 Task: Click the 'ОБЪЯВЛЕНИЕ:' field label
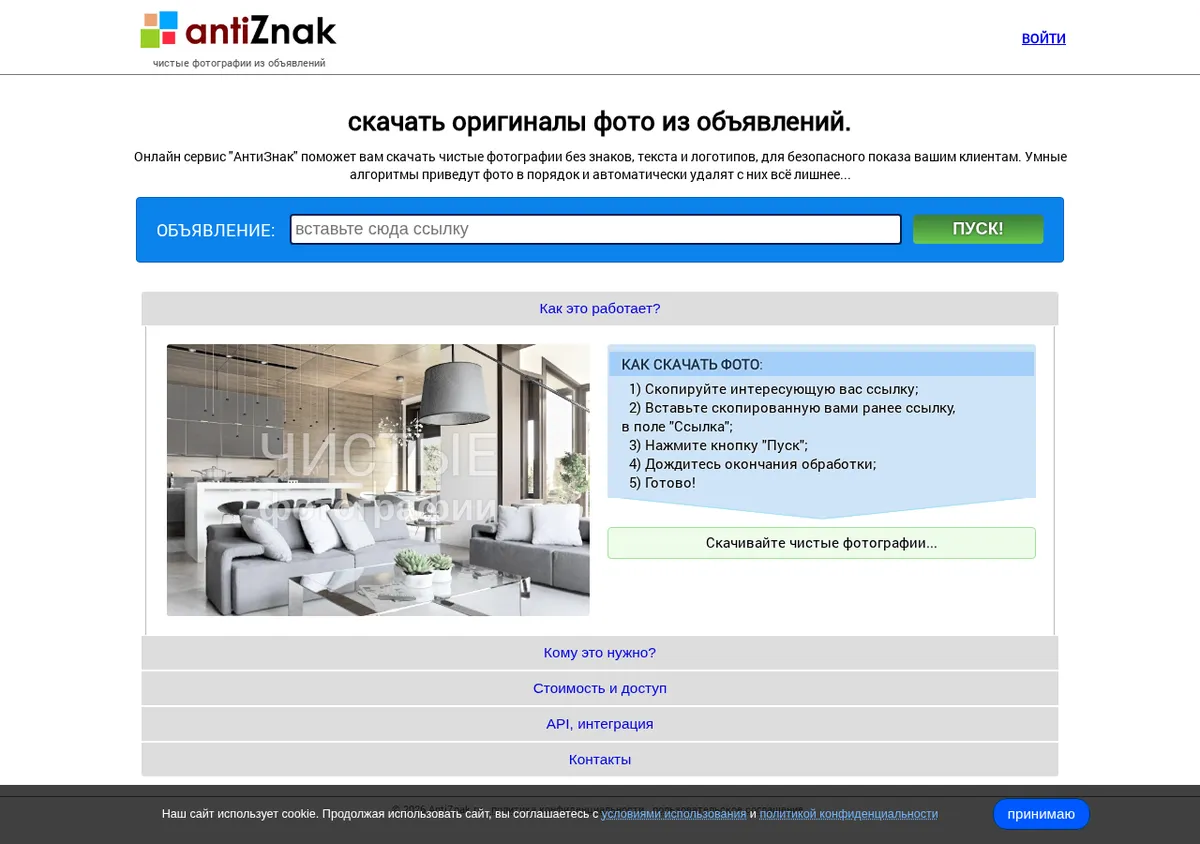click(216, 230)
